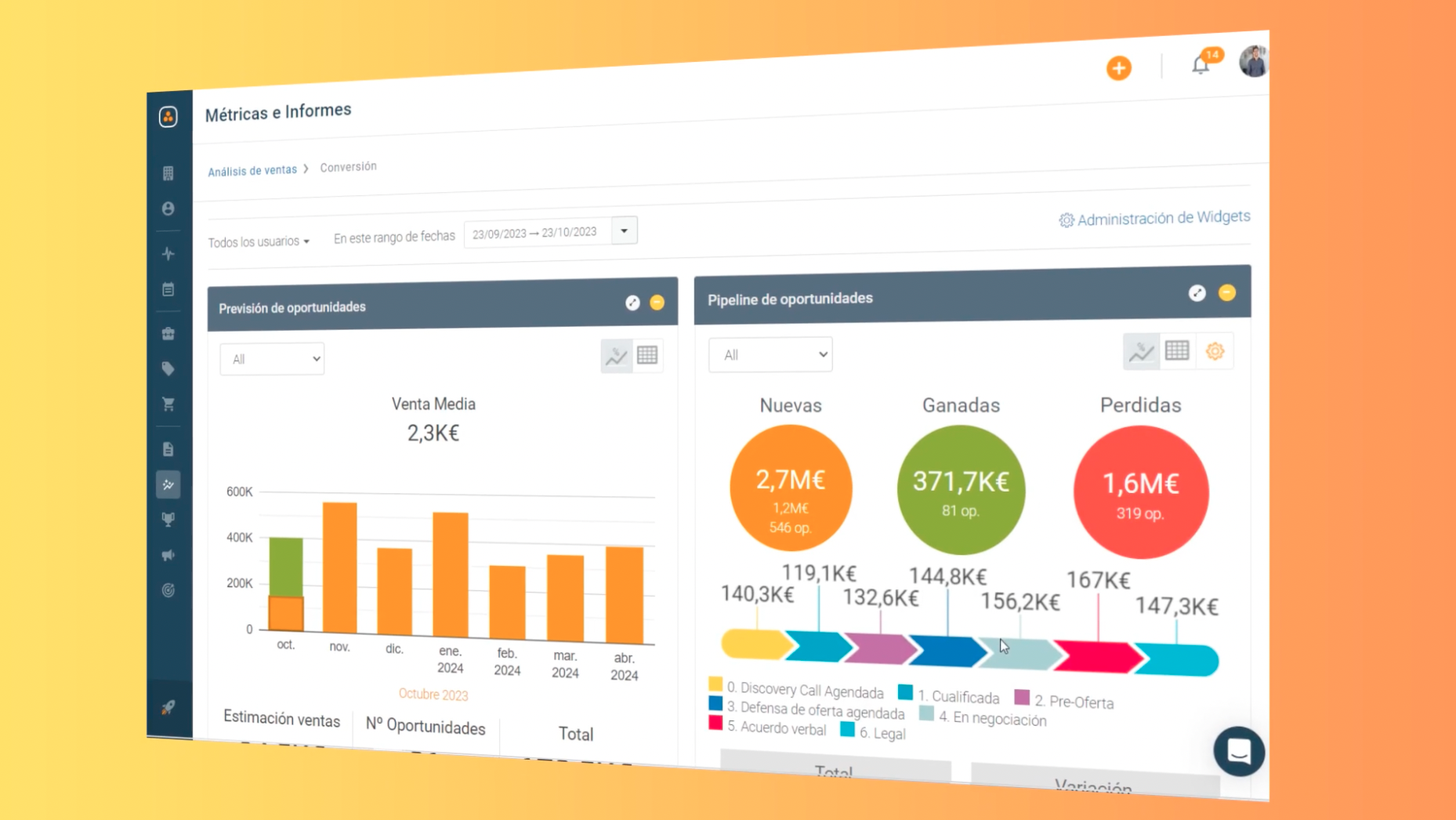1456x820 pixels.
Task: Select the Nº Oportunidades column header
Action: point(426,727)
